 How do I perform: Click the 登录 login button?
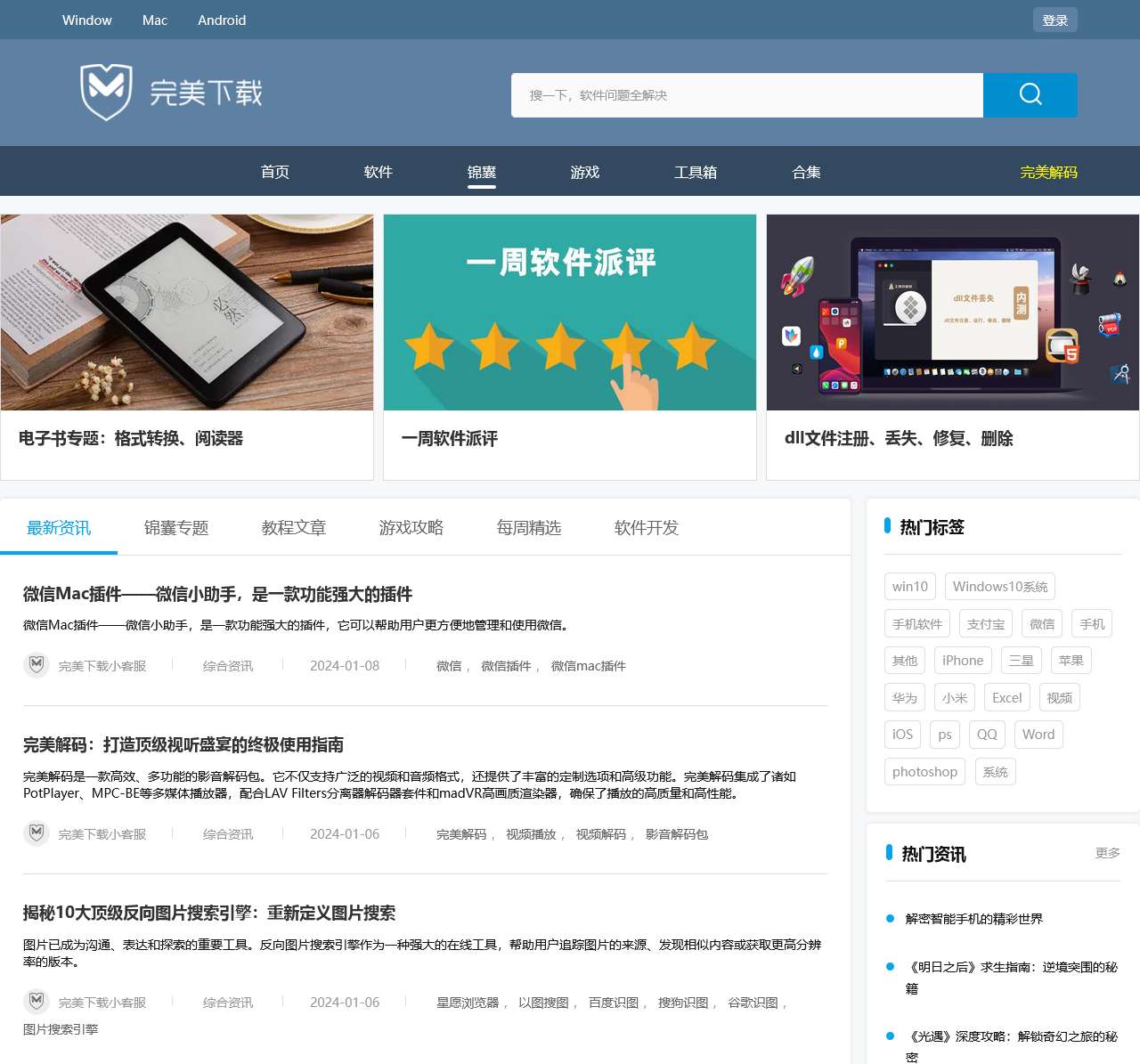pos(1054,20)
